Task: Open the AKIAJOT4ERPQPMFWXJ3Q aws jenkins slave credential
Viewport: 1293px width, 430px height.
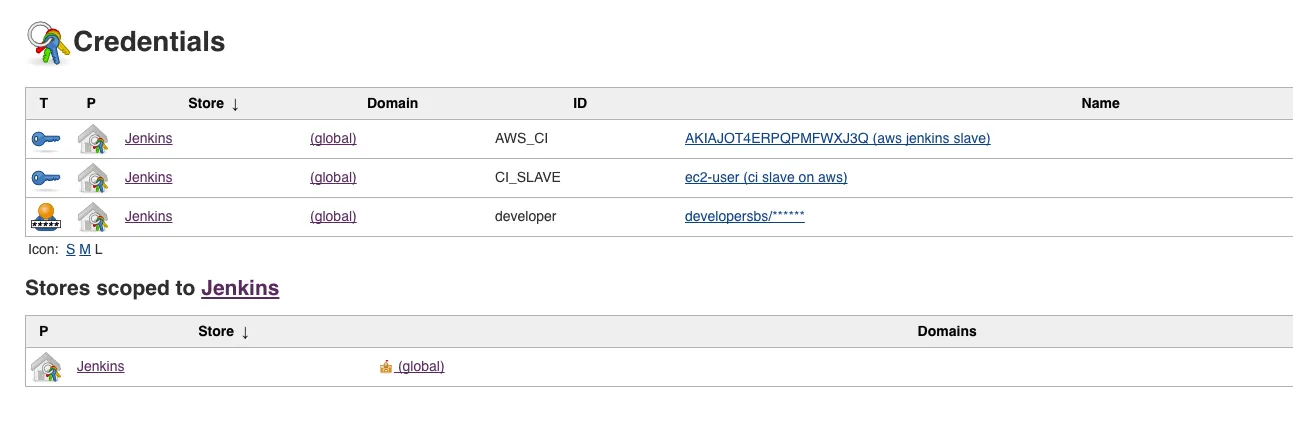Action: (x=837, y=139)
